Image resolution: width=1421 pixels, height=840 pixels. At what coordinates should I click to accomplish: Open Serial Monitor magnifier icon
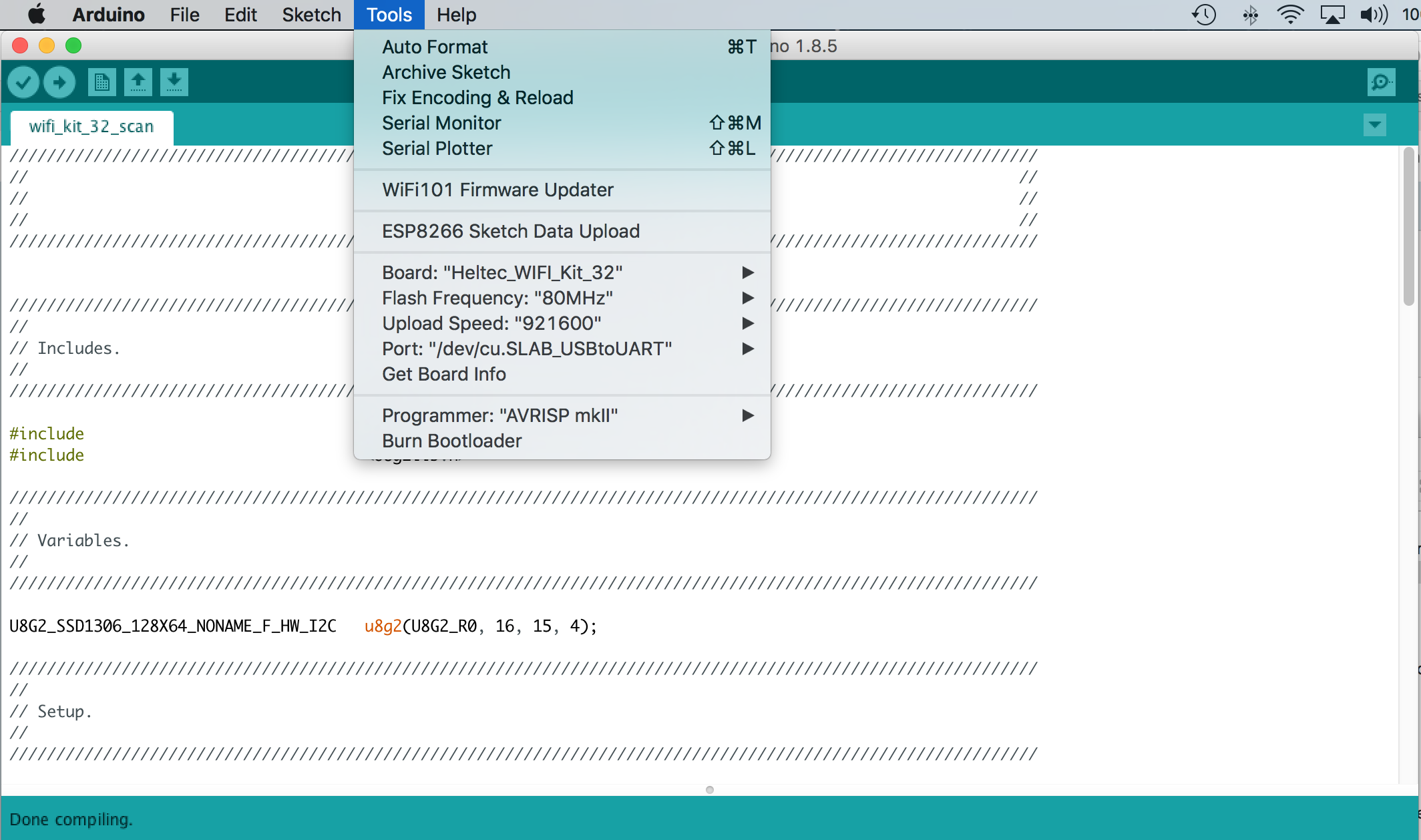point(1381,82)
